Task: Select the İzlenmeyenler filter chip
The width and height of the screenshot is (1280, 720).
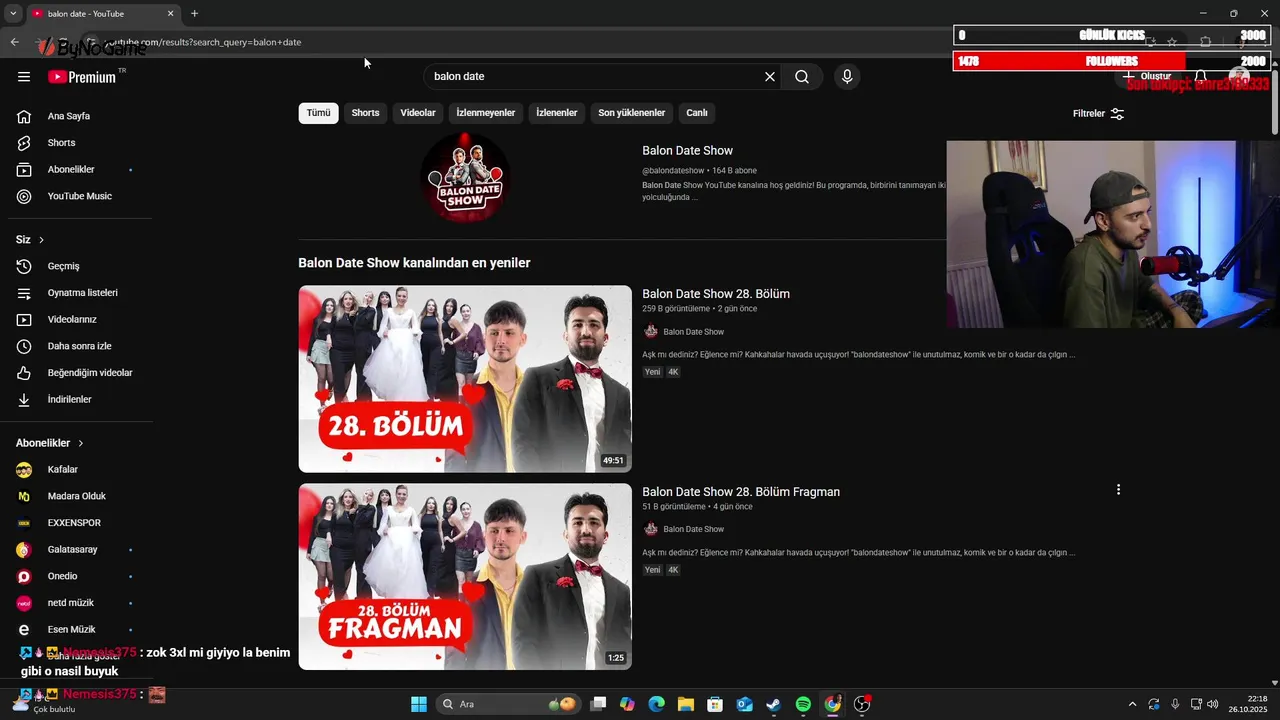Action: pyautogui.click(x=486, y=113)
